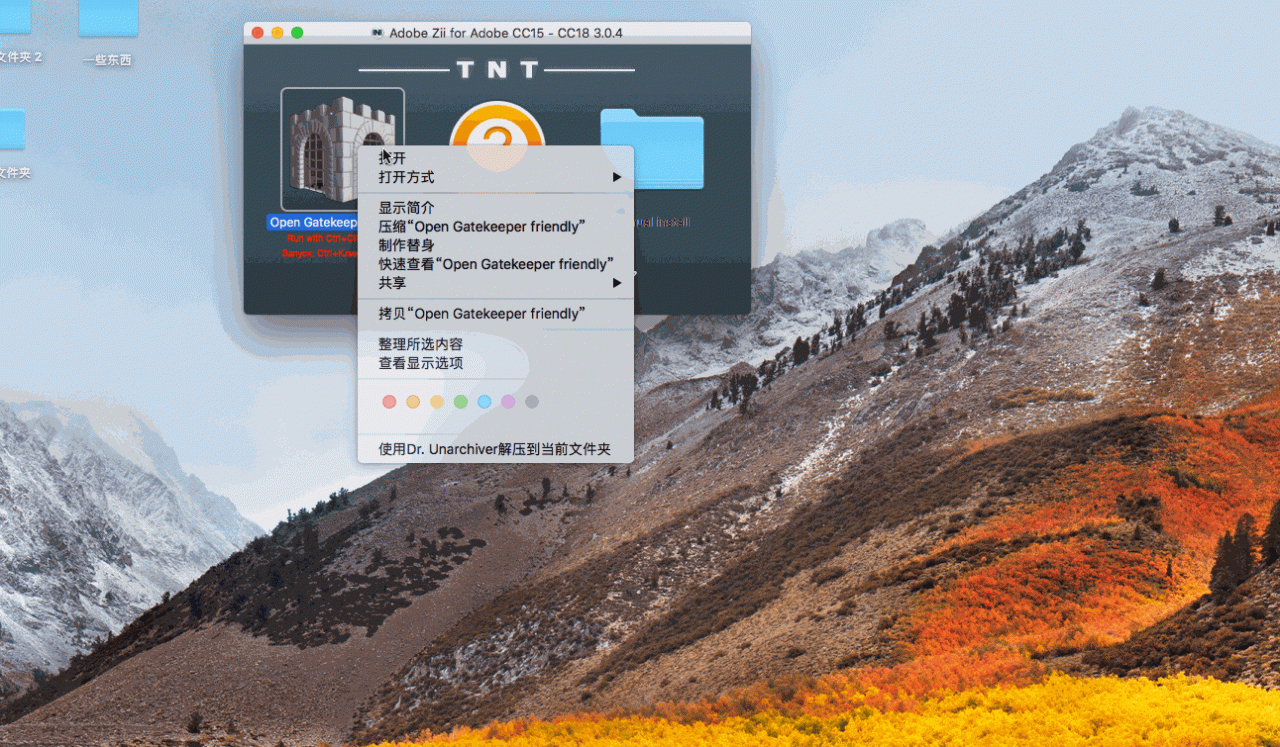This screenshot has width=1280, height=747.
Task: Click the red "Run with Ctrl+Click" note
Action: click(322, 239)
